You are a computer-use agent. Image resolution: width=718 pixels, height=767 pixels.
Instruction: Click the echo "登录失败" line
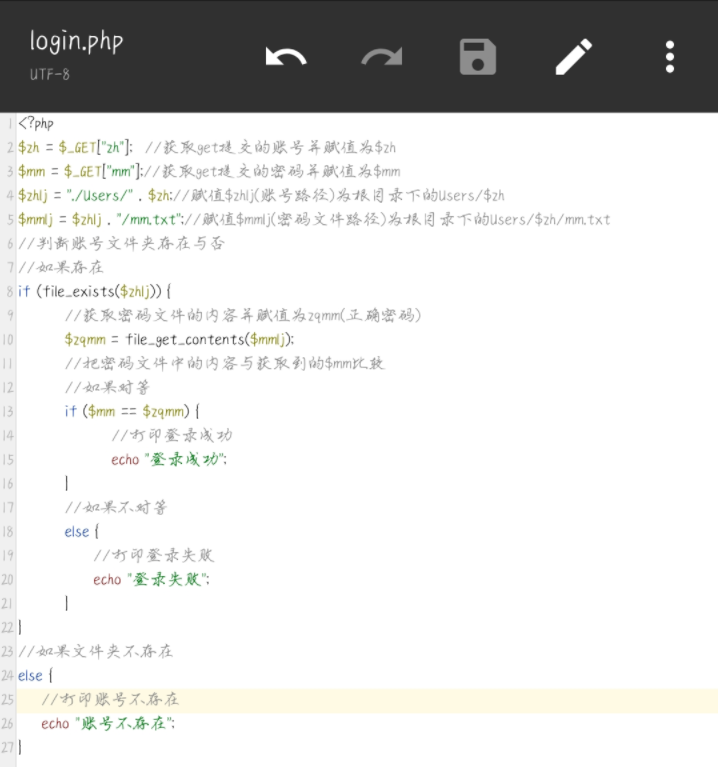151,580
